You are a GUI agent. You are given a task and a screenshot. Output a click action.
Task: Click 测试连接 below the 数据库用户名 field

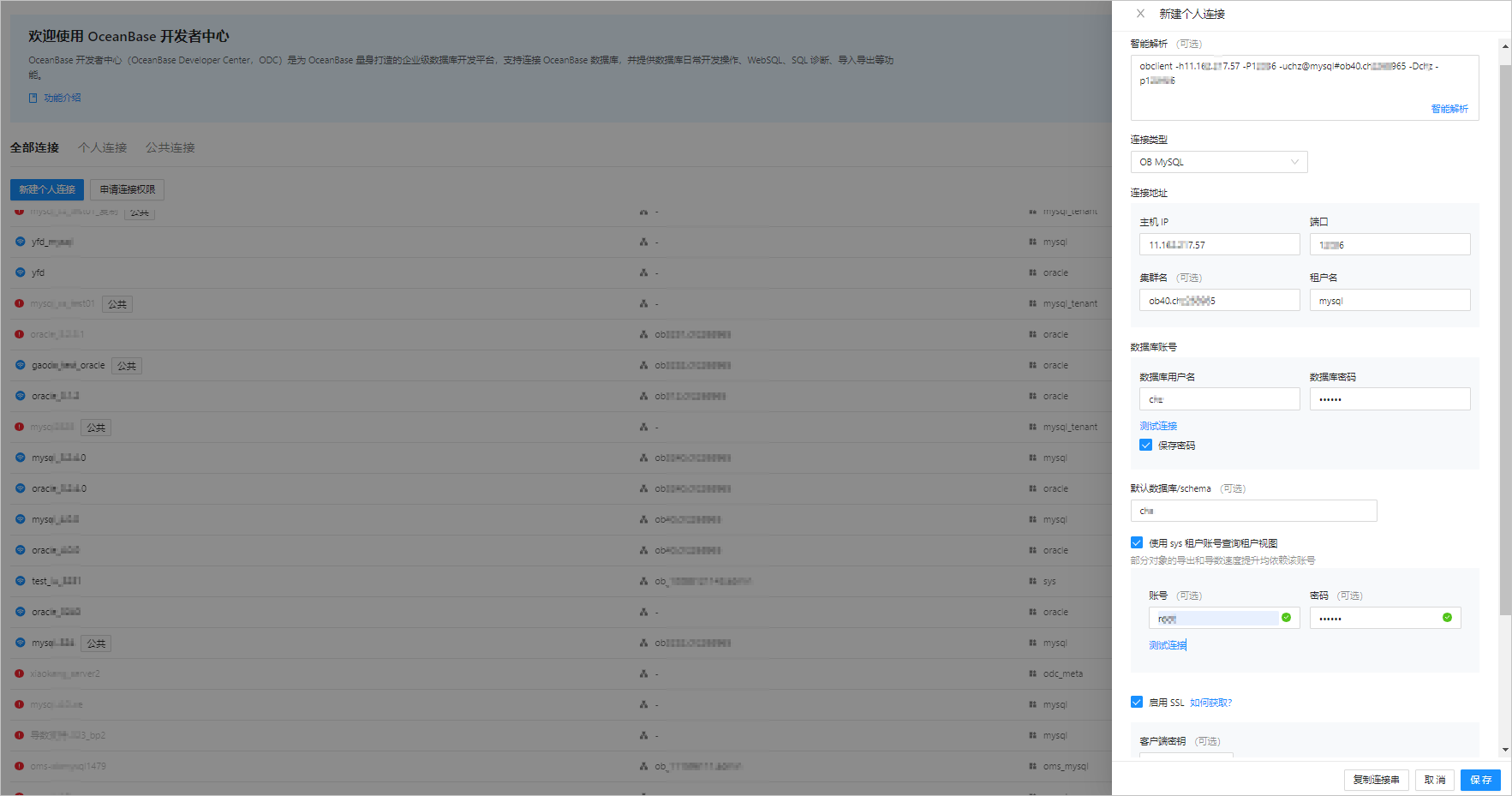pos(1158,426)
